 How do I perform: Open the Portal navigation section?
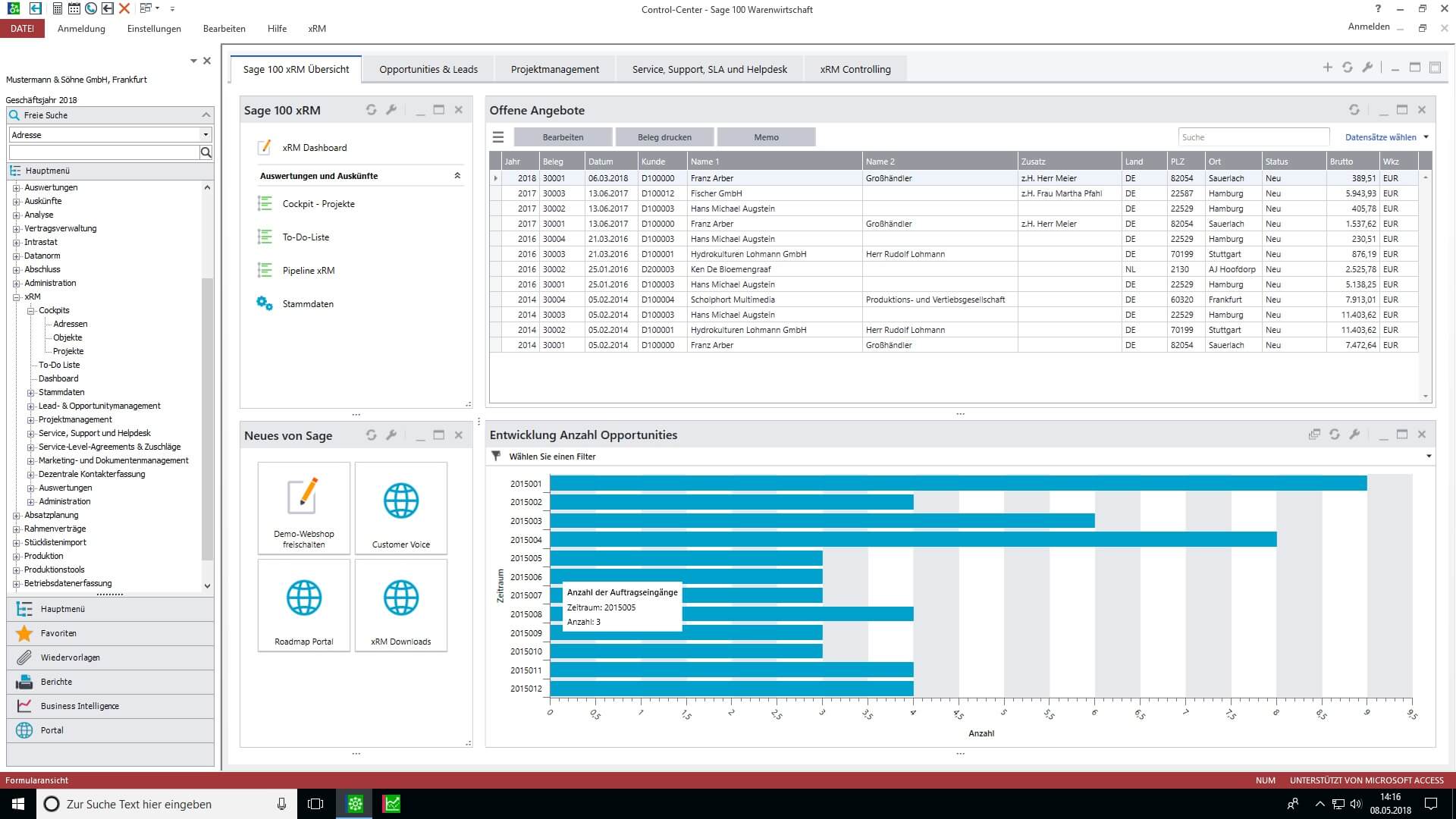(110, 730)
